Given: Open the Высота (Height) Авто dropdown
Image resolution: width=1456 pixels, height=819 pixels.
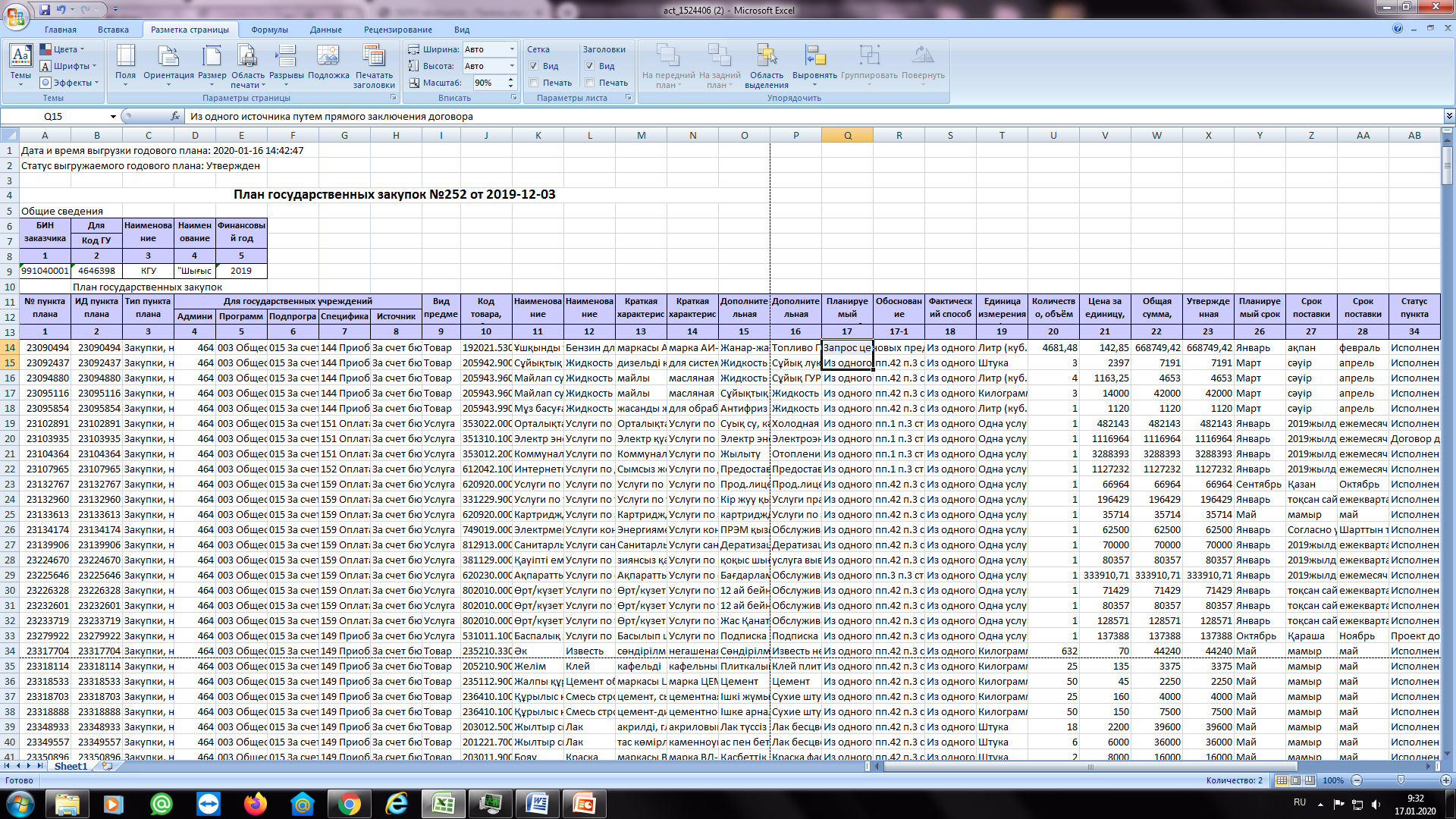Looking at the screenshot, I should click(x=512, y=66).
